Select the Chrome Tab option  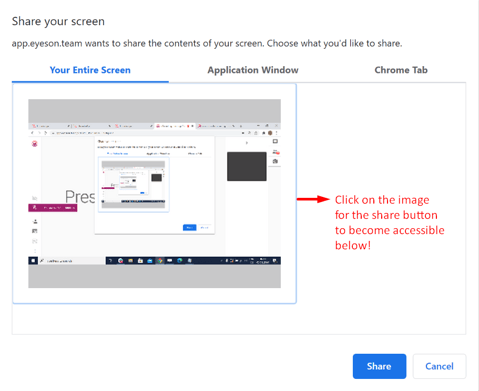401,70
